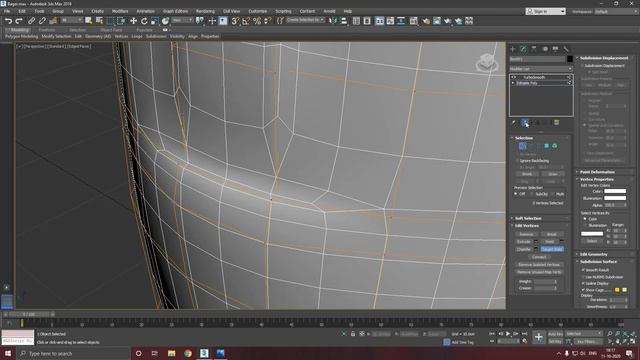Viewport: 640px width, 360px height.
Task: Switch to the Modeling ribbon tab
Action: [19, 30]
